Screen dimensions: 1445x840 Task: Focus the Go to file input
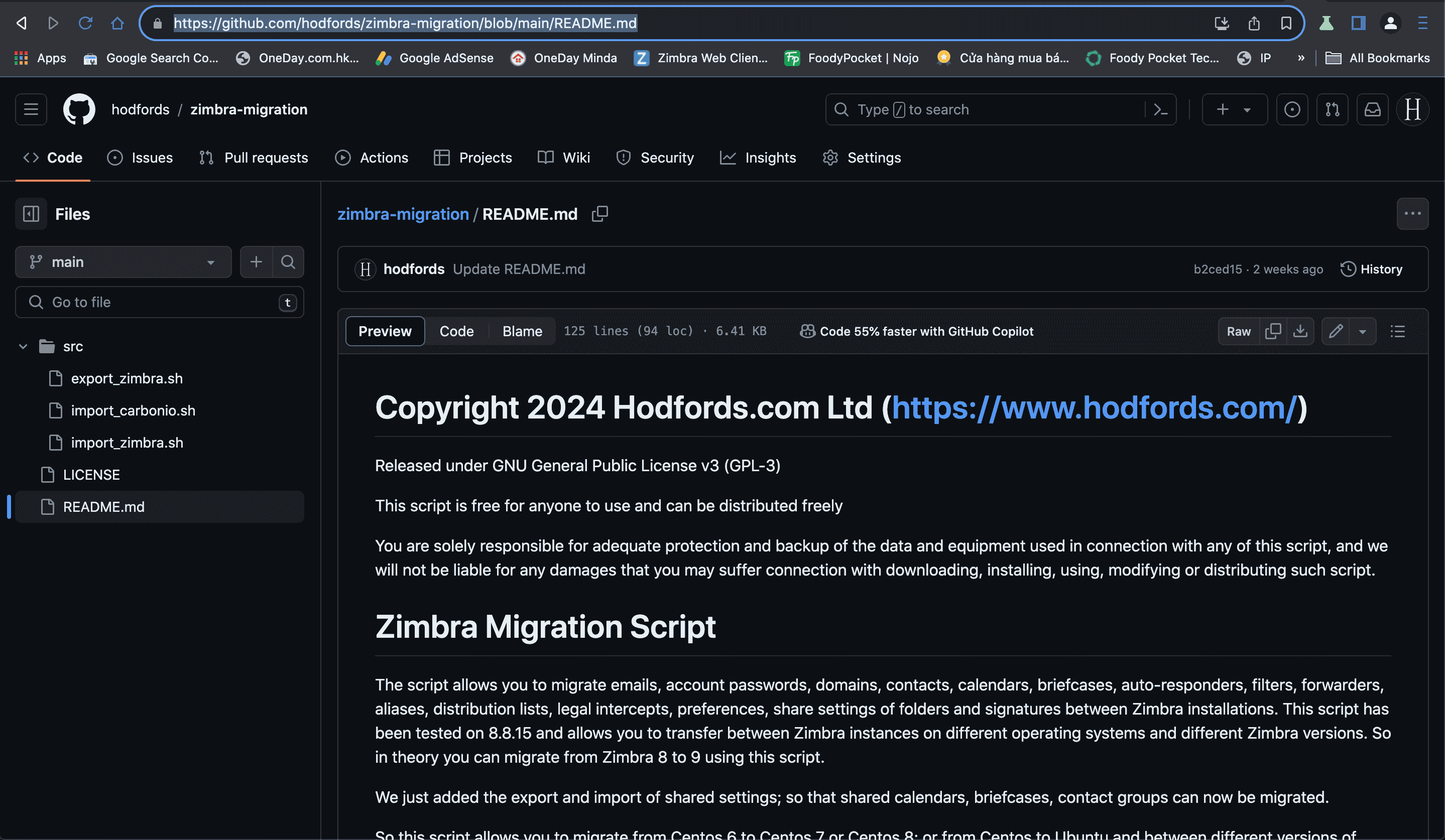pyautogui.click(x=159, y=302)
